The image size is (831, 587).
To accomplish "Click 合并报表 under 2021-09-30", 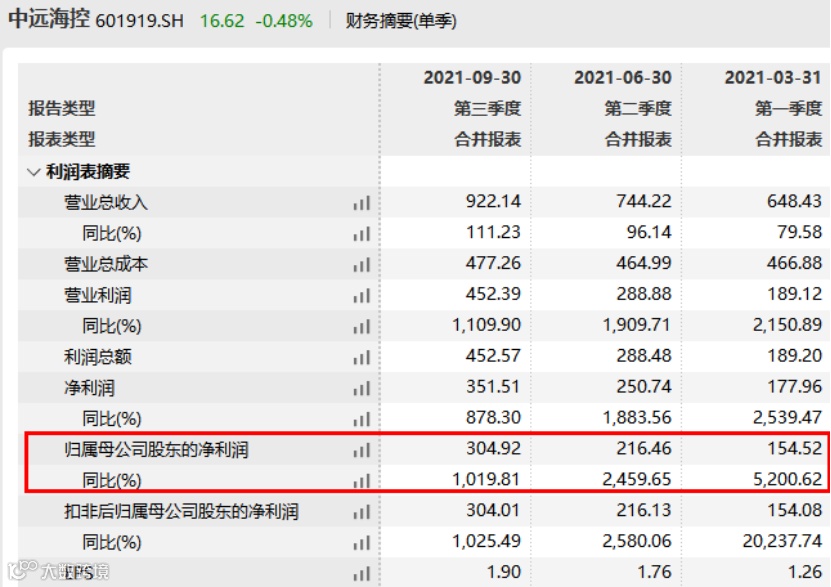I will tap(488, 139).
